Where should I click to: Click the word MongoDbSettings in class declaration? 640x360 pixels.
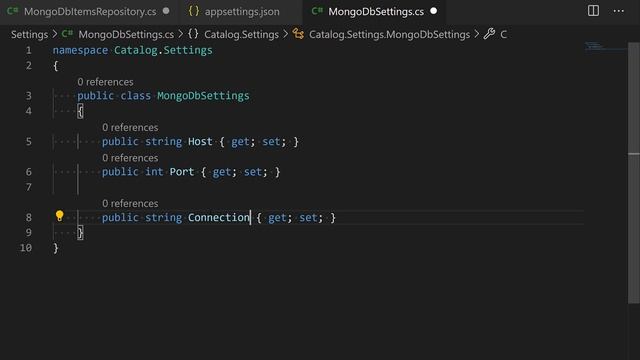click(203, 96)
